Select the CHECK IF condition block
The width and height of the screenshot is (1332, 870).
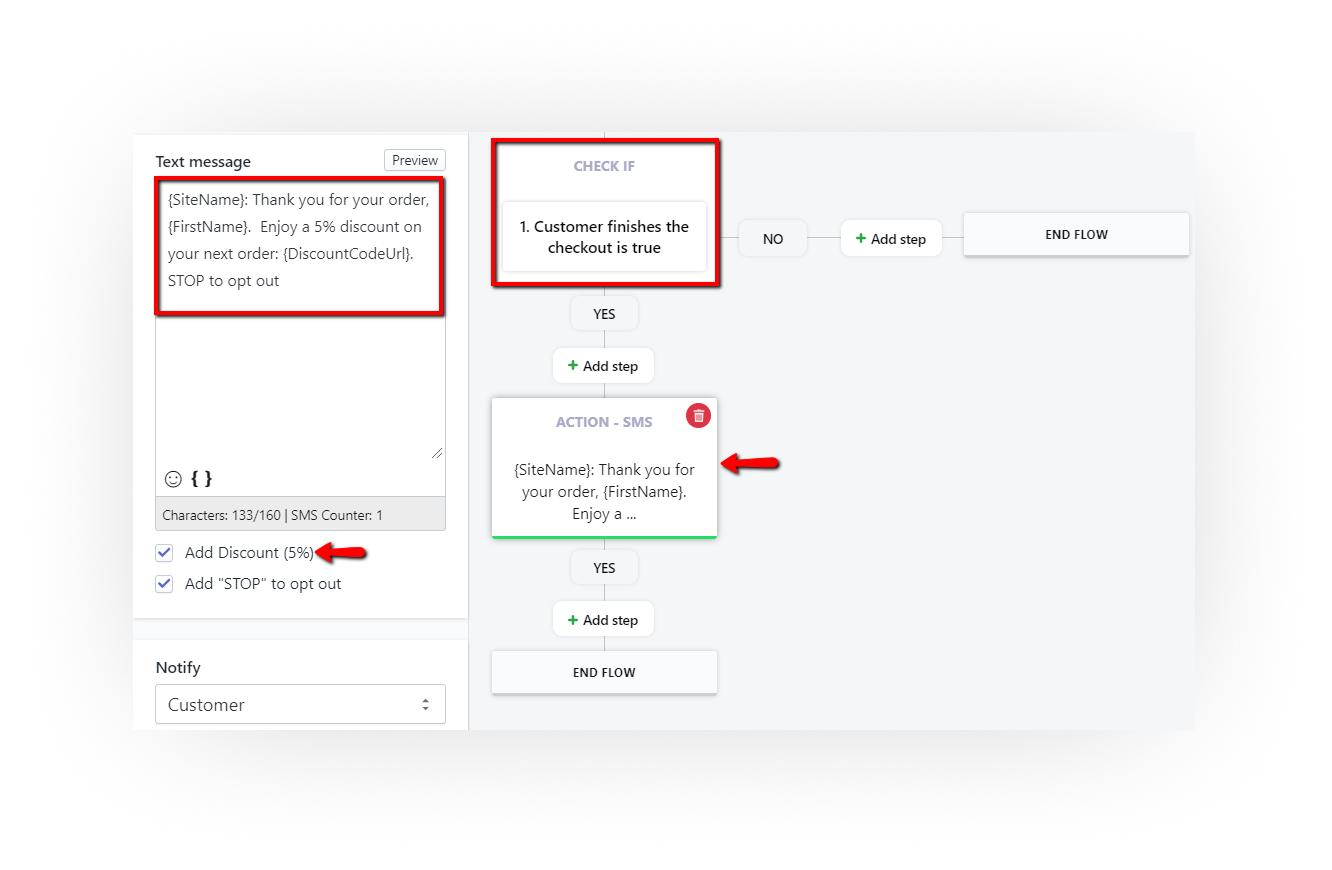[x=604, y=167]
